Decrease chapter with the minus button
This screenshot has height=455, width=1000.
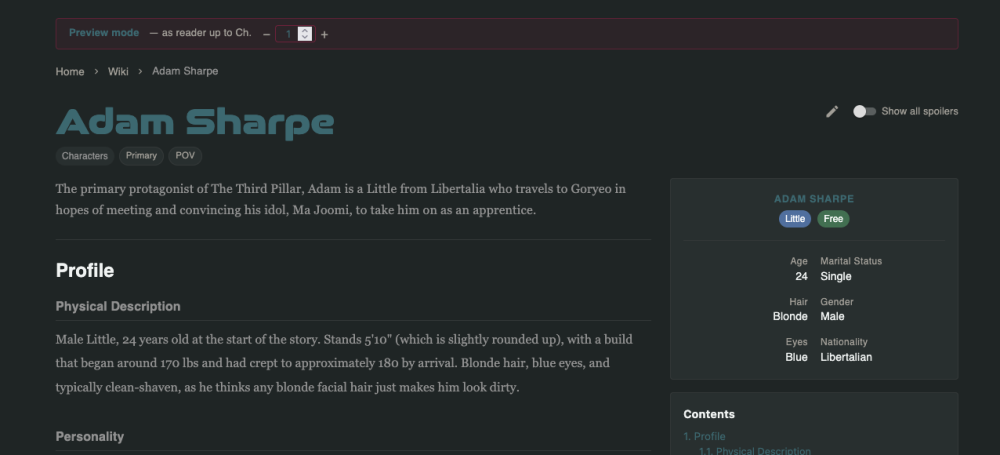[267, 34]
